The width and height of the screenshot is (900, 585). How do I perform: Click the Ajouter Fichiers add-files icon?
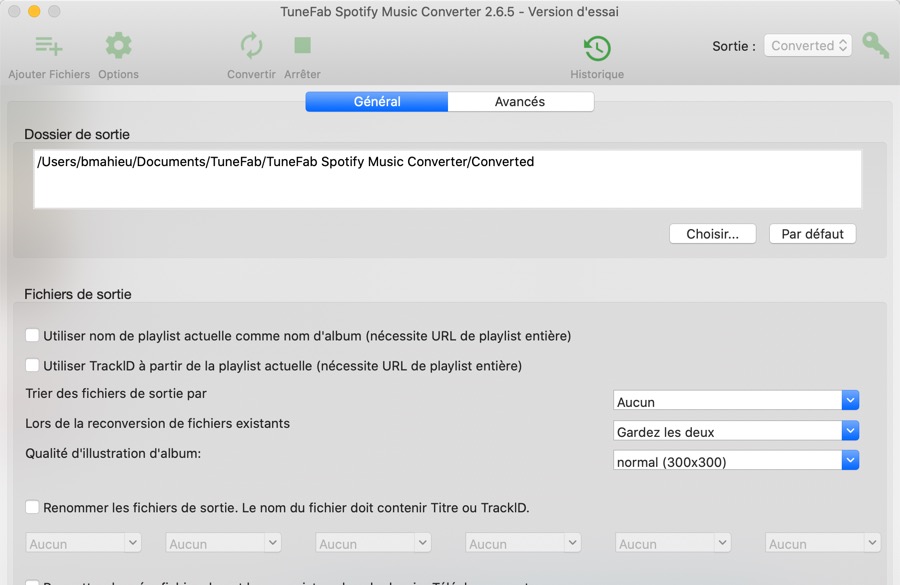pyautogui.click(x=48, y=46)
